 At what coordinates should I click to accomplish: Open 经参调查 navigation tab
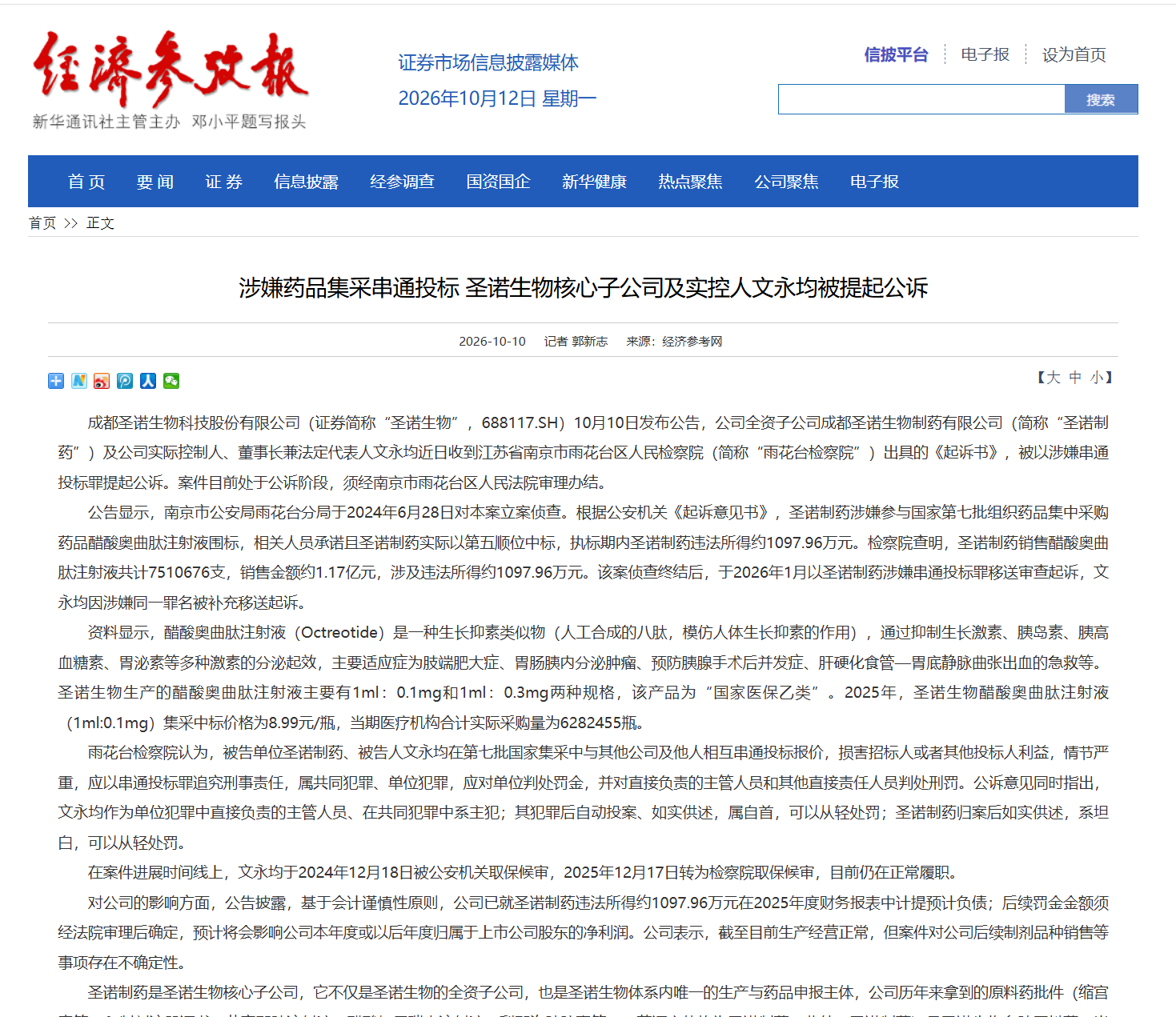pyautogui.click(x=402, y=182)
